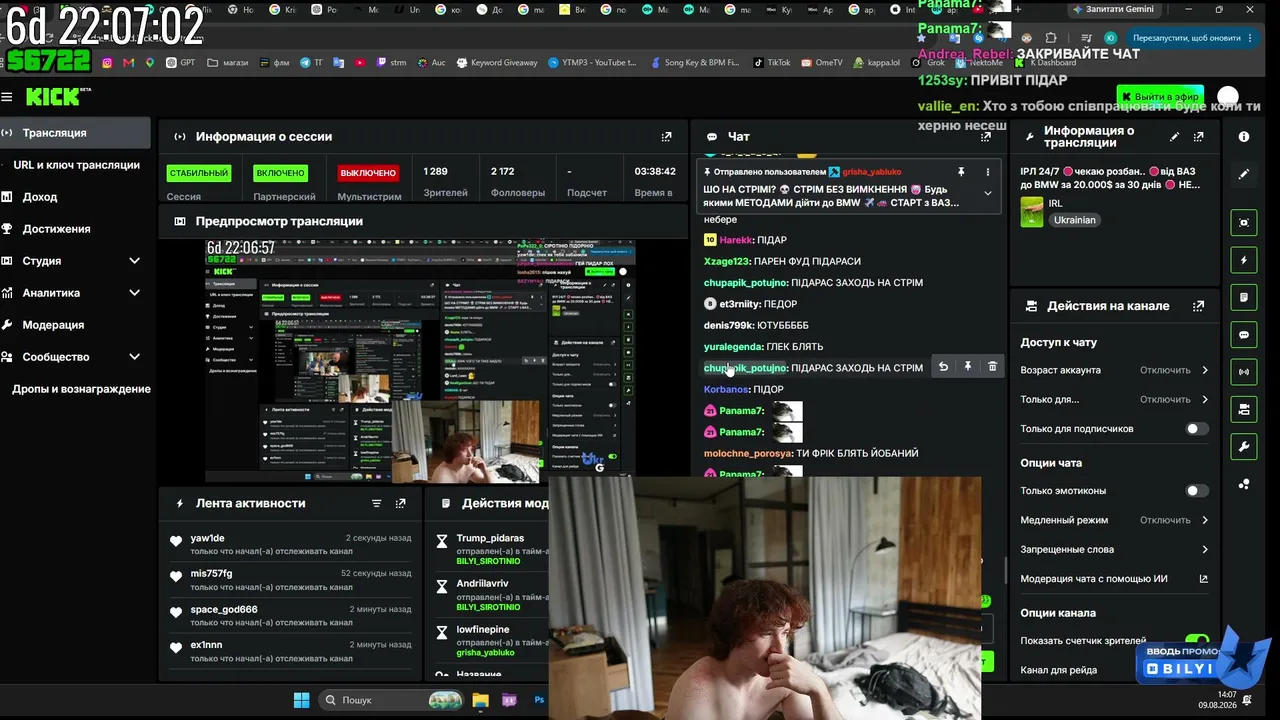This screenshot has width=1280, height=720.
Task: Pop out the Информация о сессии panel
Action: point(667,137)
